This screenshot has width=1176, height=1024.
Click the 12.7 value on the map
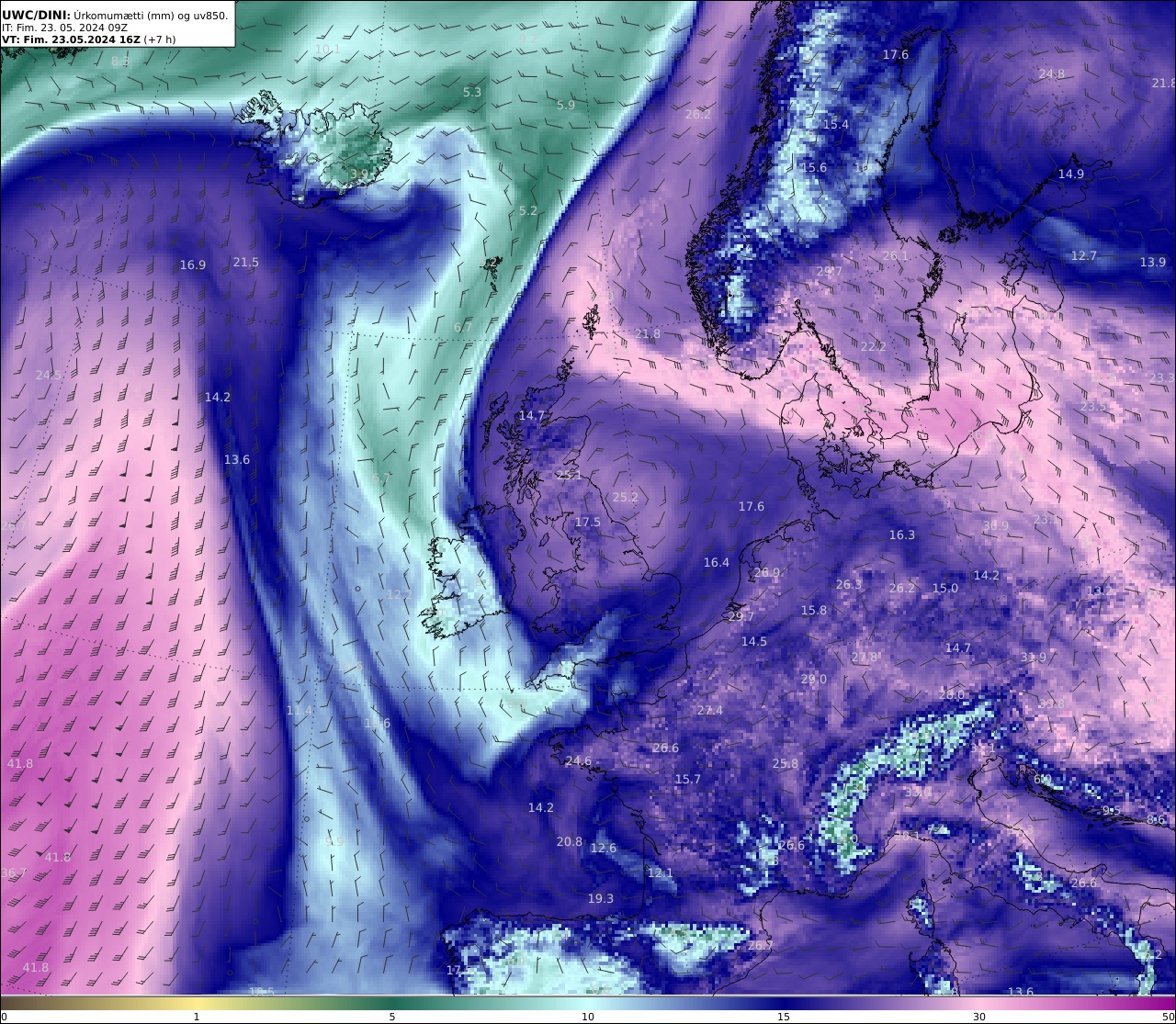pos(1084,255)
